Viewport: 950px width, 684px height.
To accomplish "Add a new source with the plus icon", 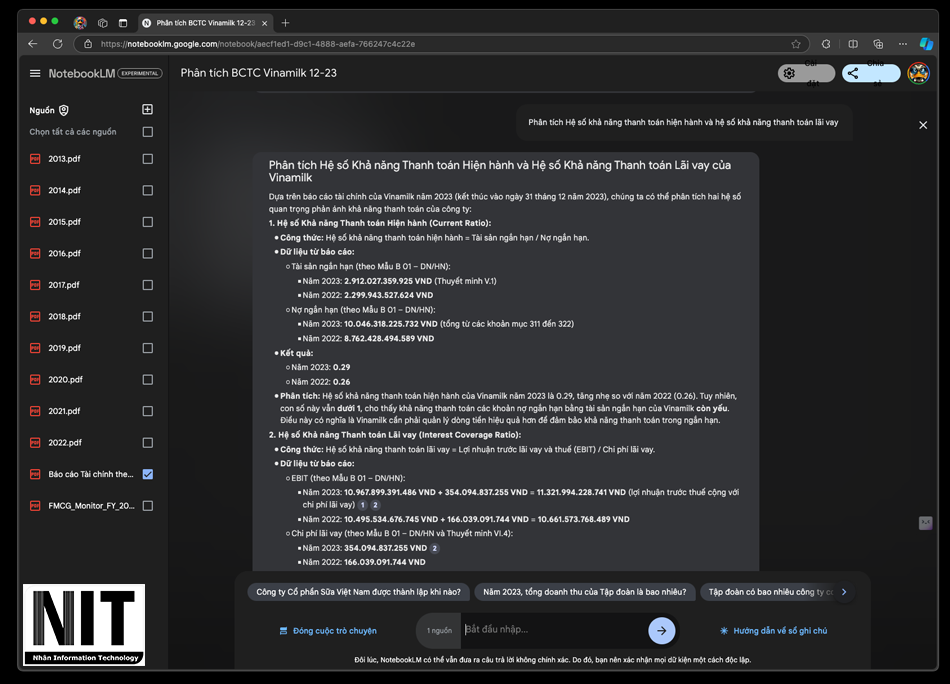I will (x=147, y=110).
